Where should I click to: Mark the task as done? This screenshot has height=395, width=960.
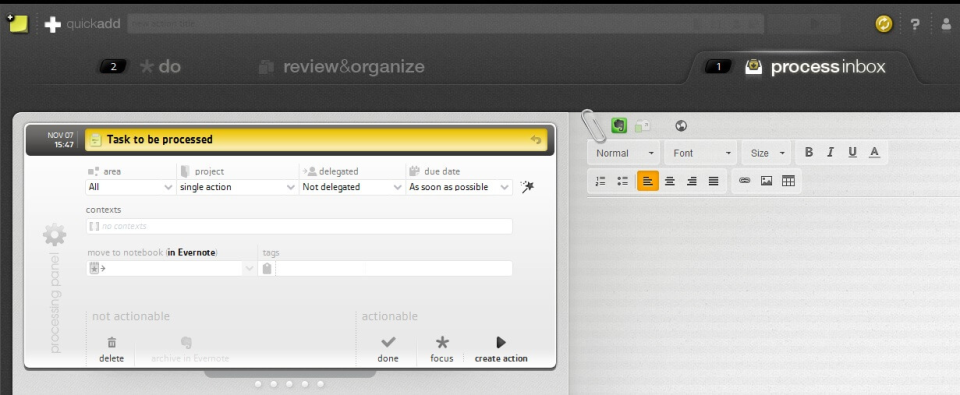(388, 350)
